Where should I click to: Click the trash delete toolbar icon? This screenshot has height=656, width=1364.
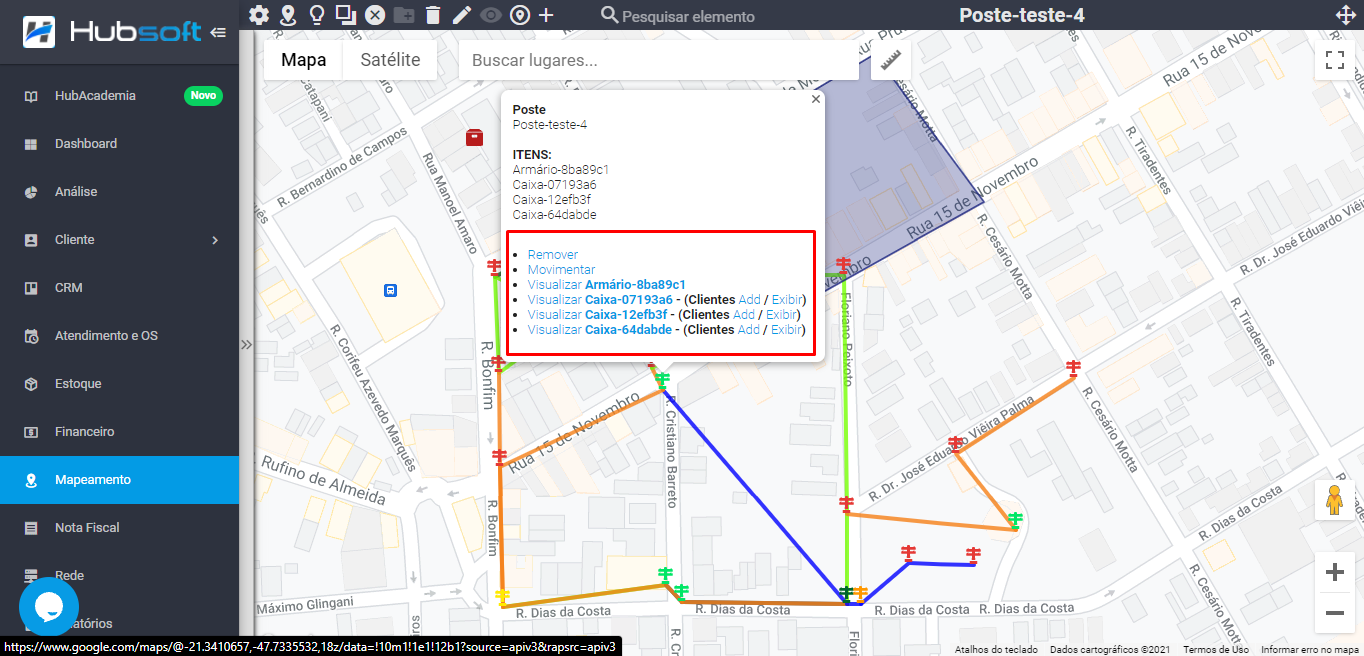[x=432, y=15]
